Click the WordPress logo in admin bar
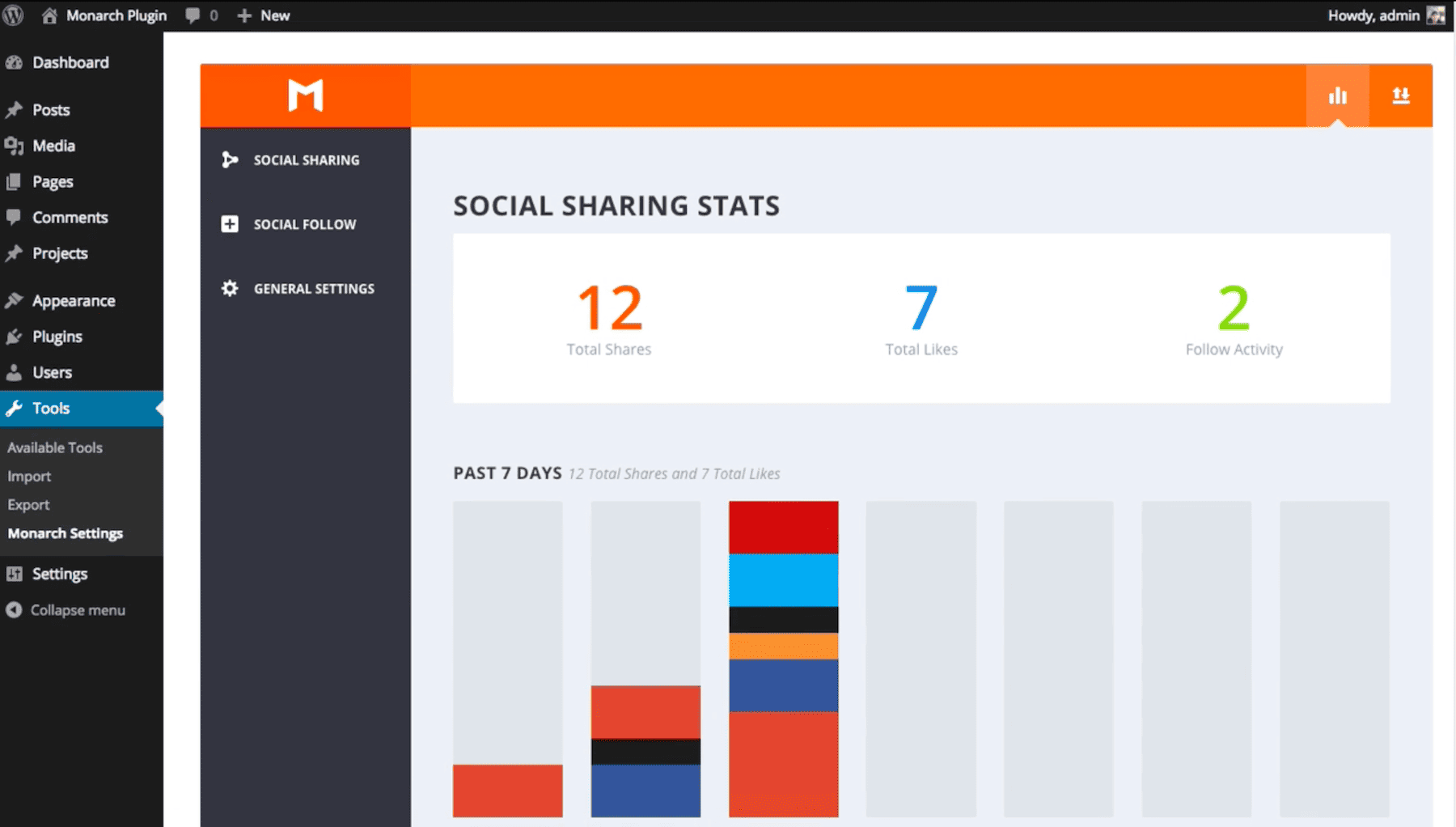The image size is (1456, 827). 13,15
